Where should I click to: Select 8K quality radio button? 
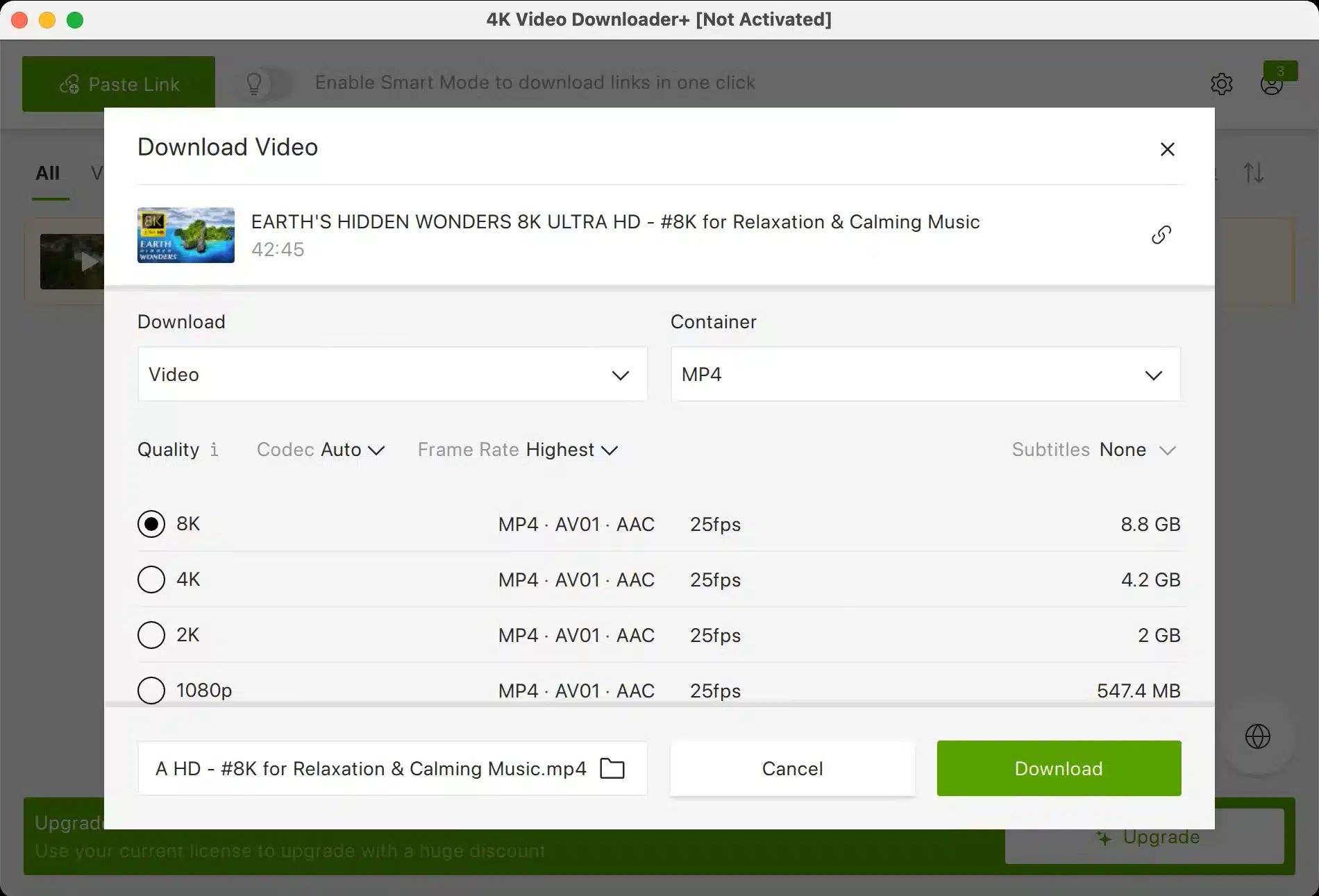[151, 524]
